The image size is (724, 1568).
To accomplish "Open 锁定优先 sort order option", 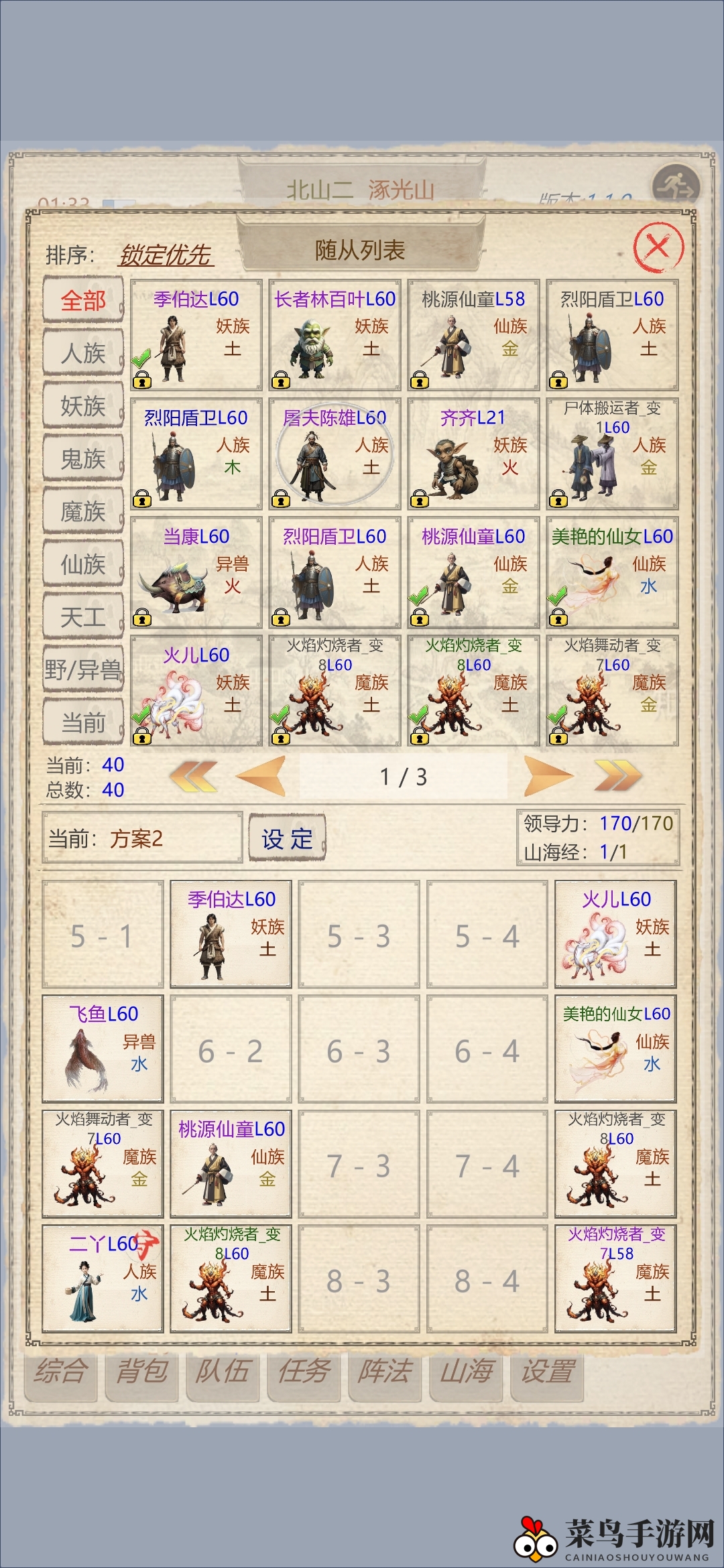I will coord(166,255).
